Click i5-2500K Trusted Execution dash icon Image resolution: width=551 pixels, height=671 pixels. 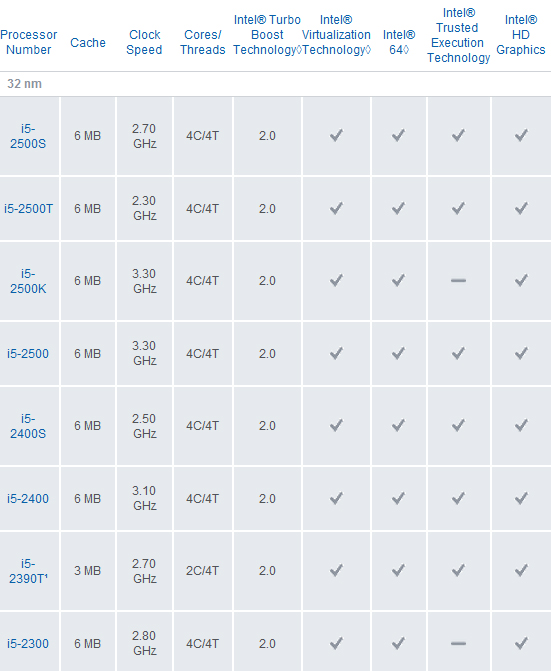[x=459, y=281]
